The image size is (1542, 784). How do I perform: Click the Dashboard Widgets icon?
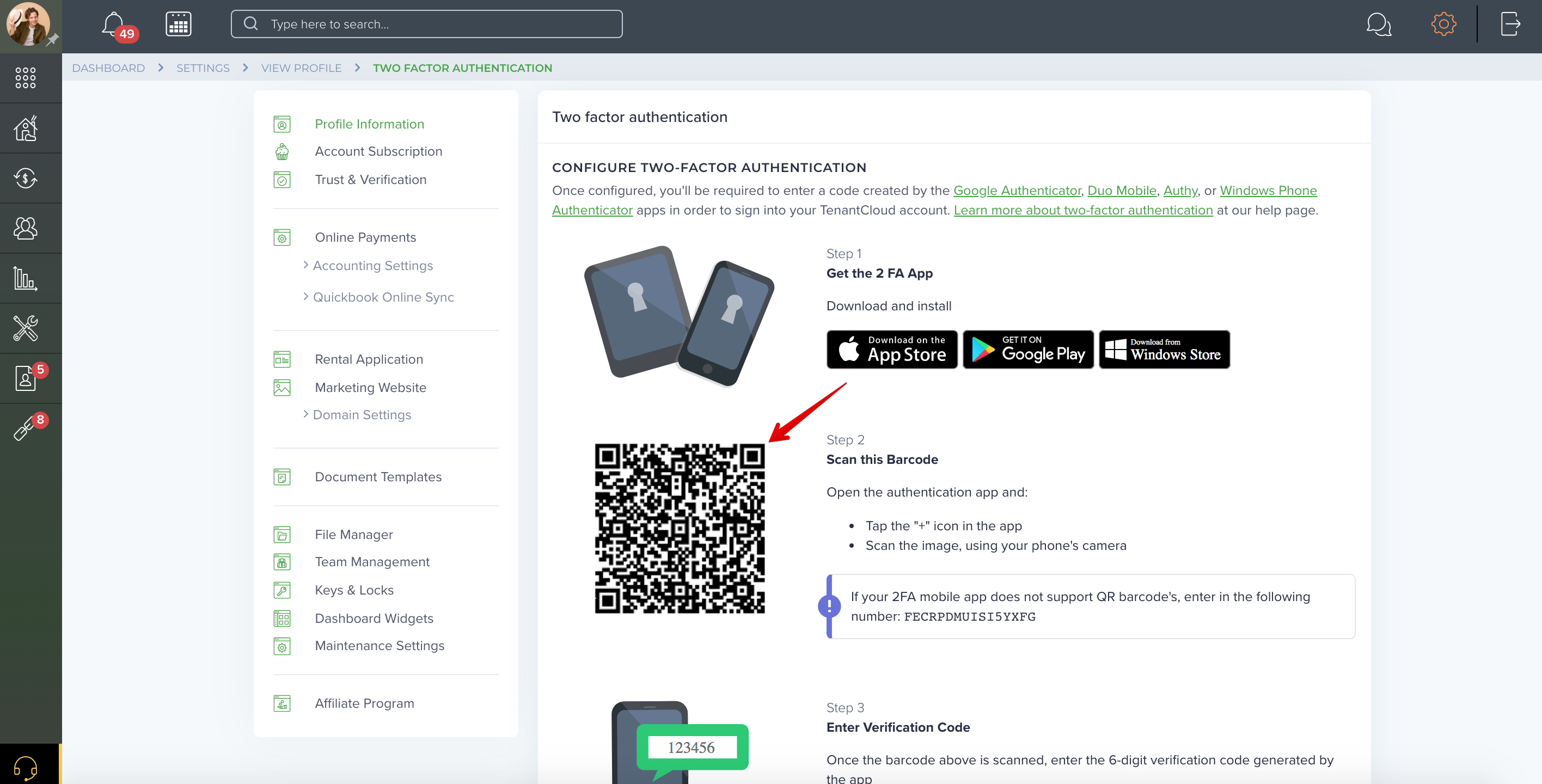click(282, 618)
